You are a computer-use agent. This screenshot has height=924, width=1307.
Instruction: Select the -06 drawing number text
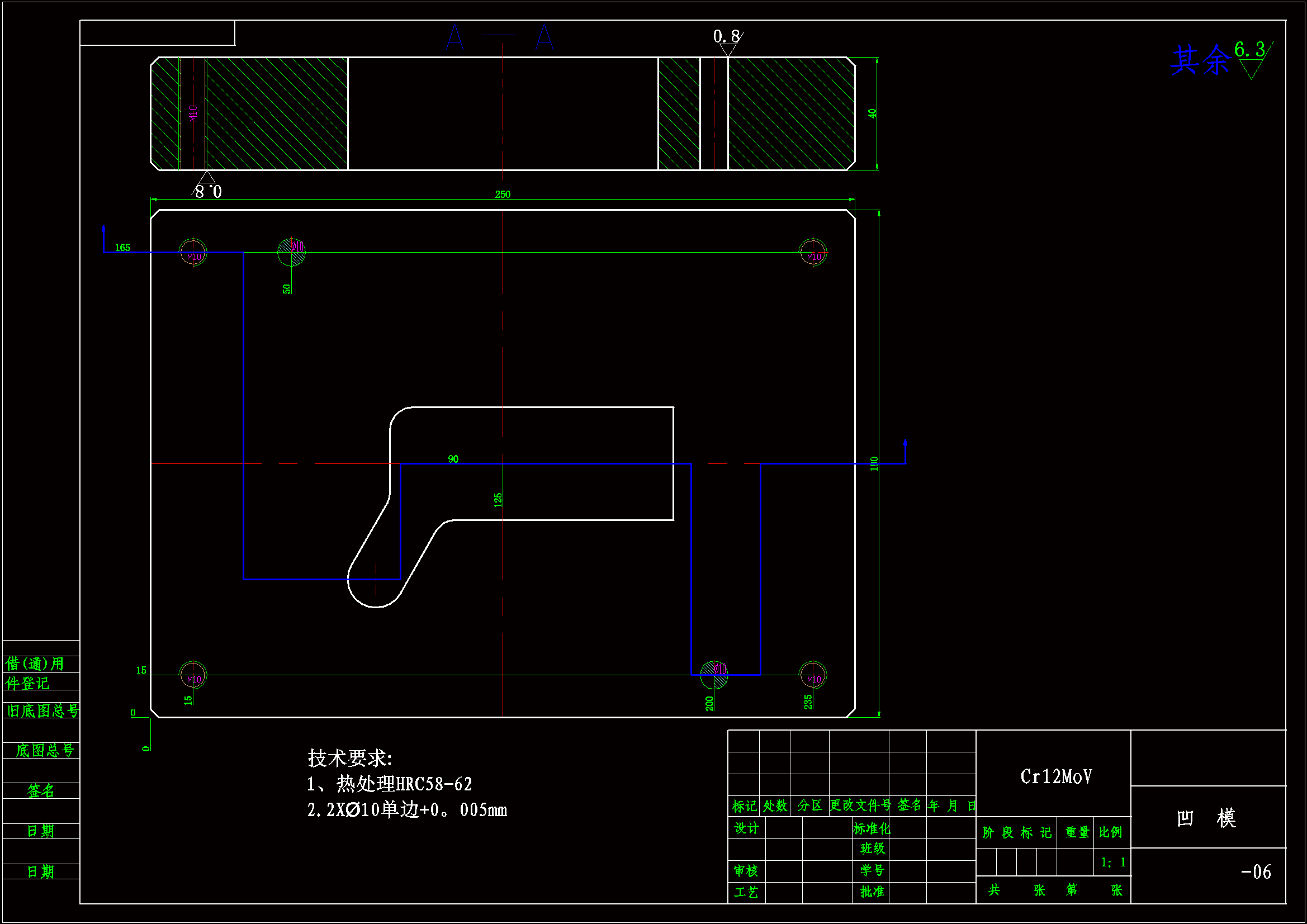tap(1256, 871)
